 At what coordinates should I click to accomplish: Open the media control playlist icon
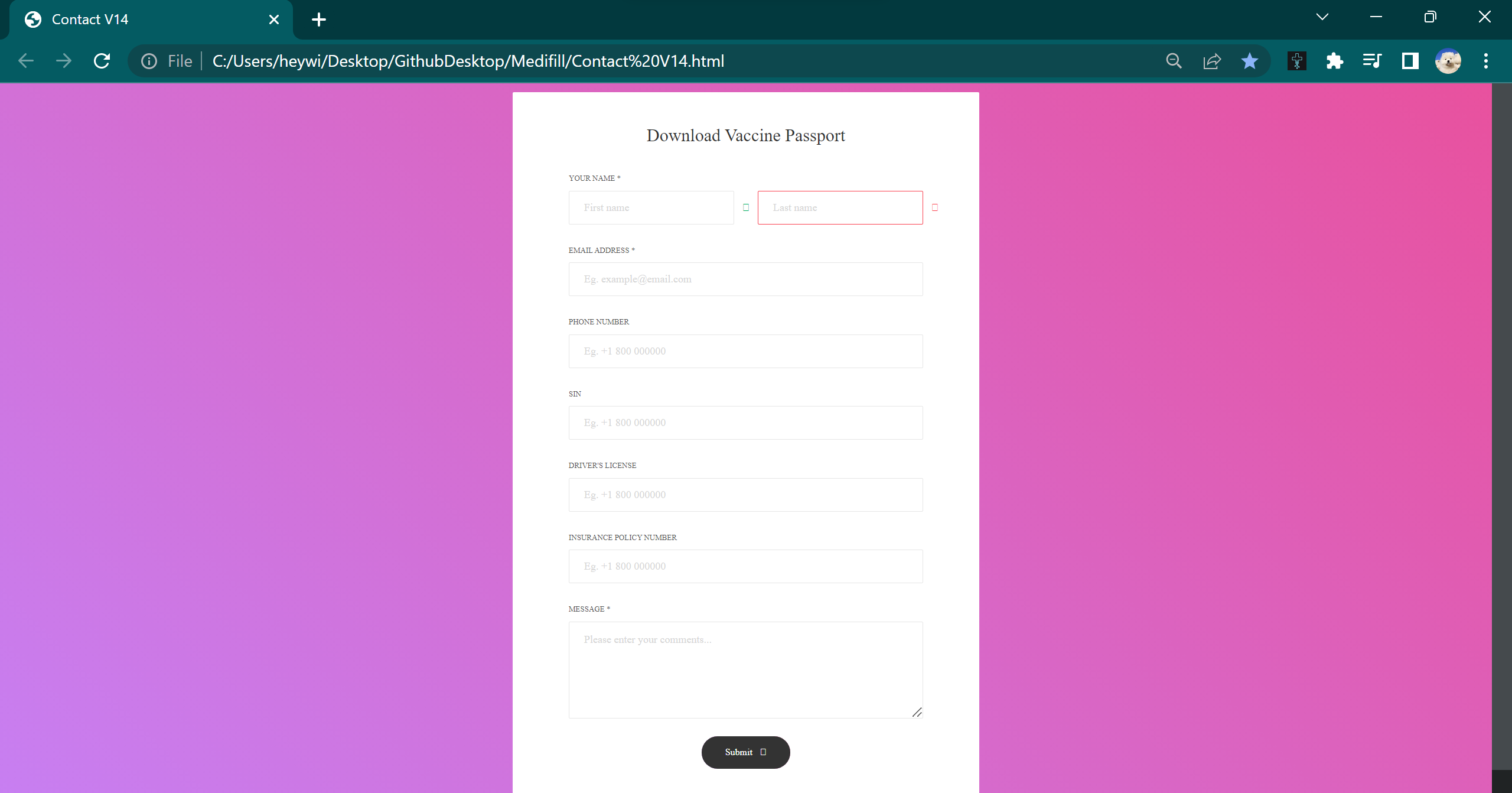(1372, 61)
